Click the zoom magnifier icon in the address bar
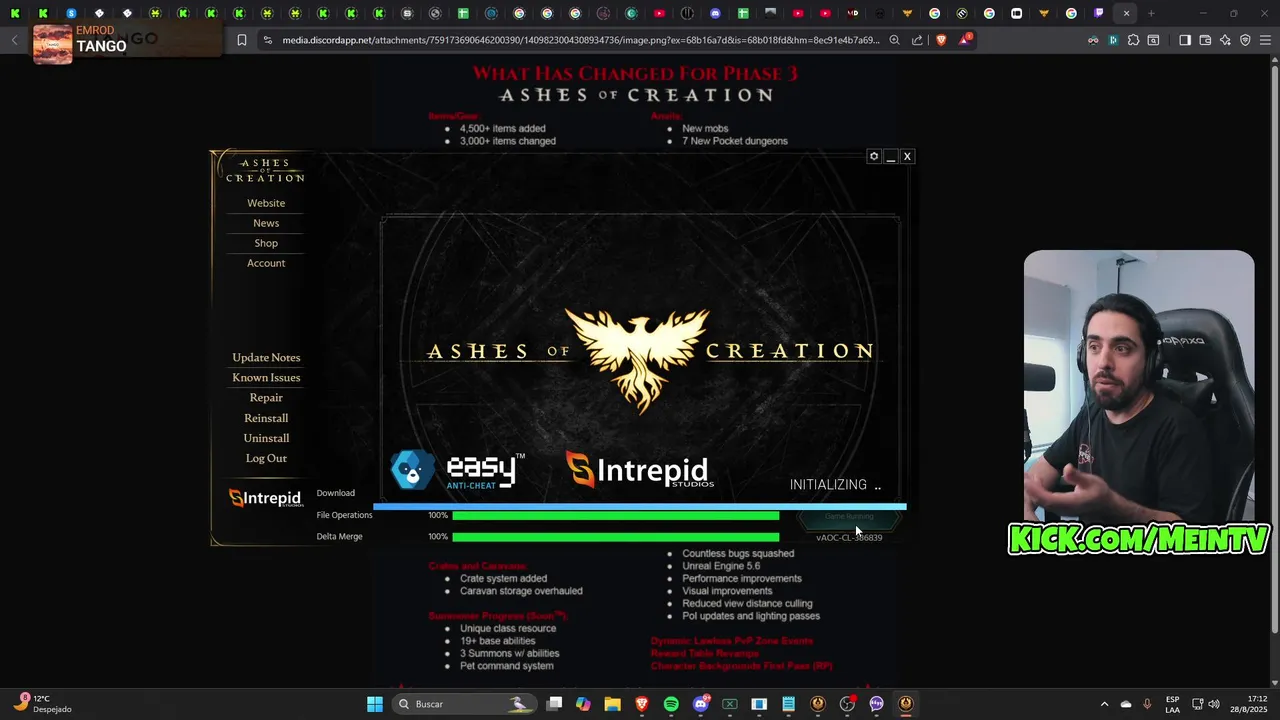1280x720 pixels. tap(894, 40)
